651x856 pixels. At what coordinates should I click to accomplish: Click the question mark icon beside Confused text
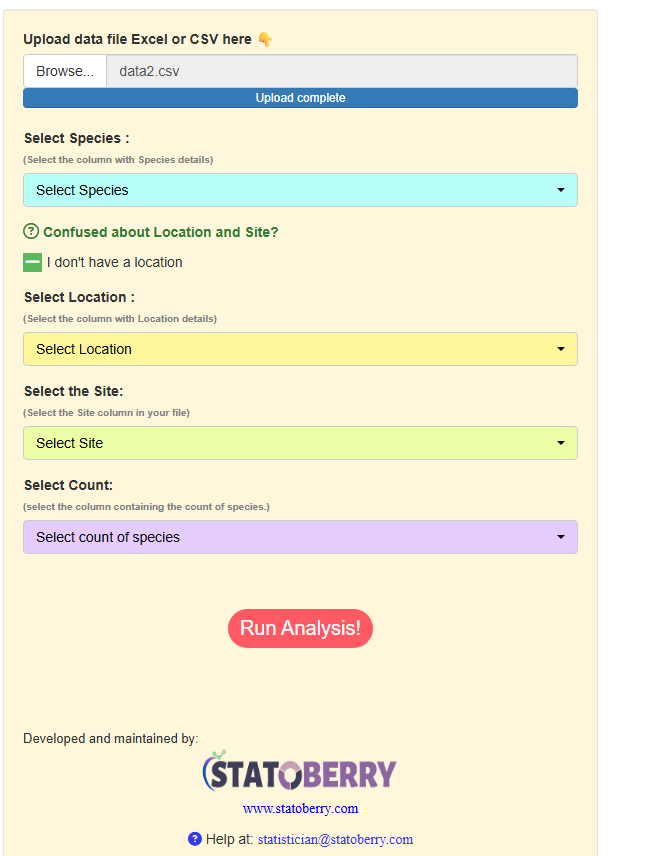click(31, 231)
